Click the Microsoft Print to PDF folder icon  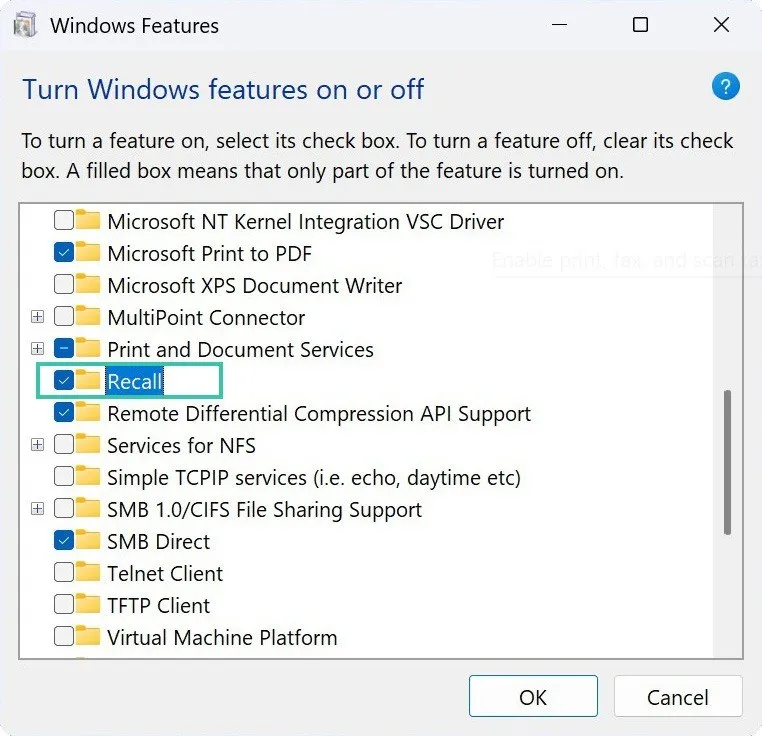89,253
